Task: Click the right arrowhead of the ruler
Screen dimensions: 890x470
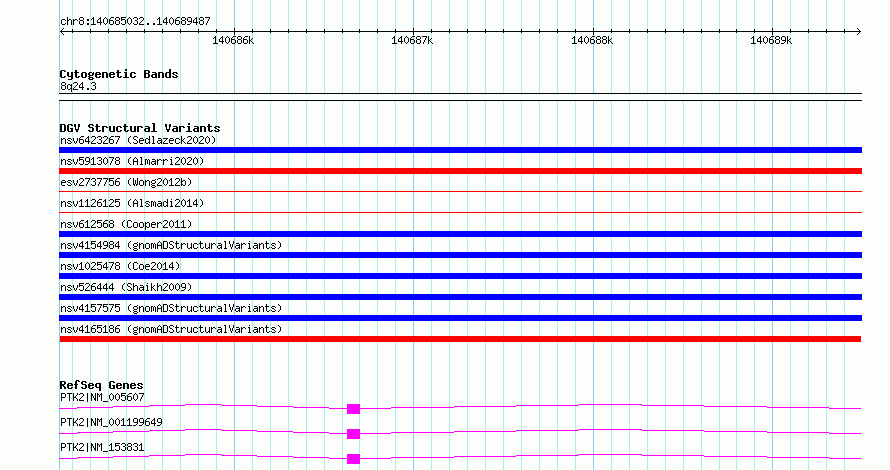Action: coord(859,32)
